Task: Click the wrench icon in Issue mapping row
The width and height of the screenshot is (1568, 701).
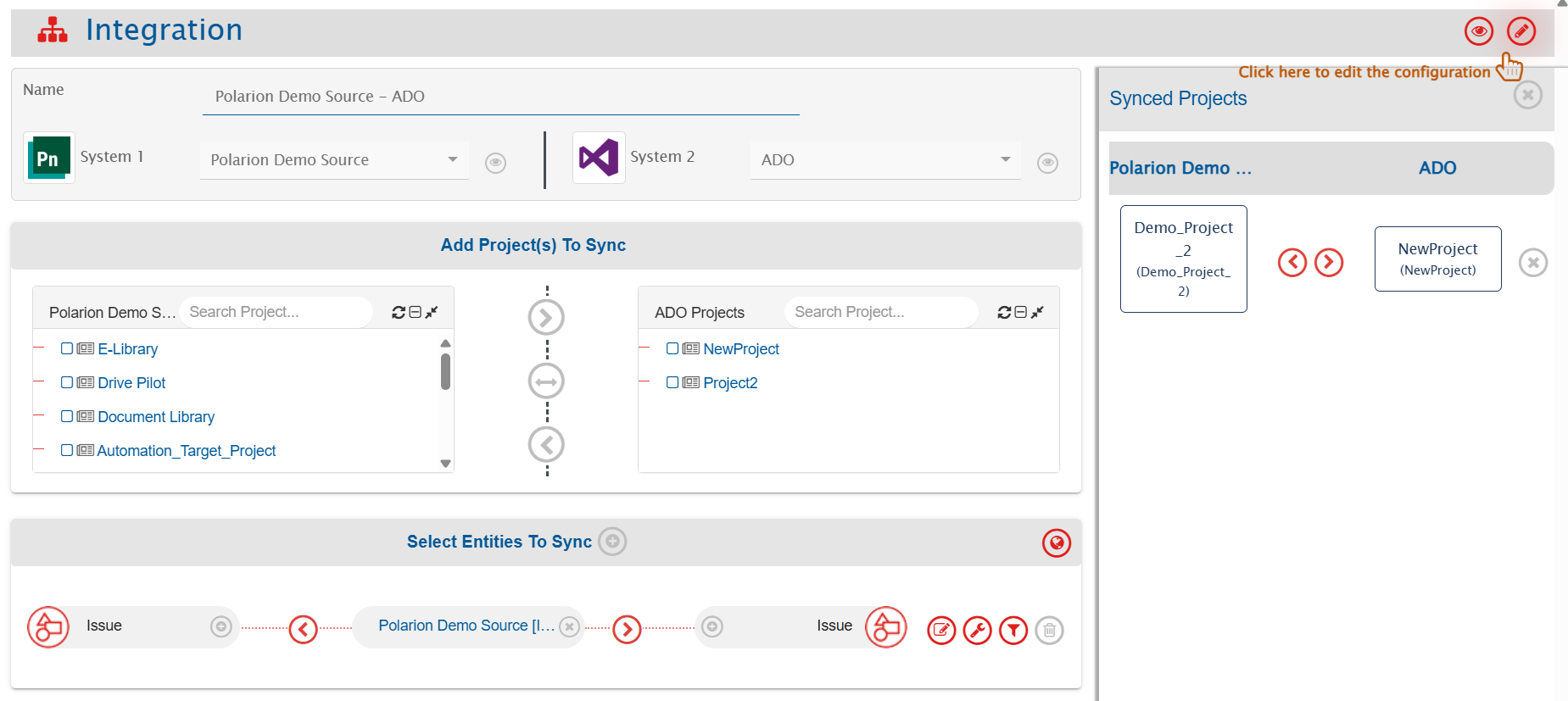Action: pos(977,630)
